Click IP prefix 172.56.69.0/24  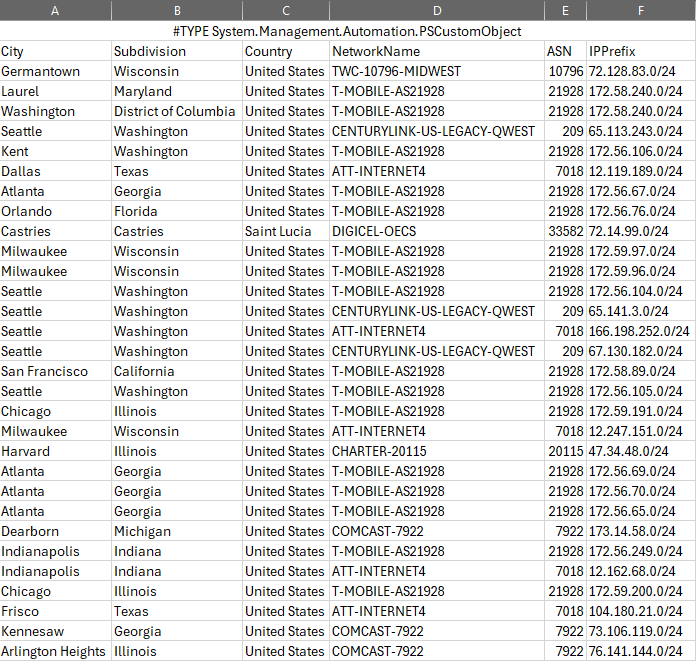coord(641,471)
